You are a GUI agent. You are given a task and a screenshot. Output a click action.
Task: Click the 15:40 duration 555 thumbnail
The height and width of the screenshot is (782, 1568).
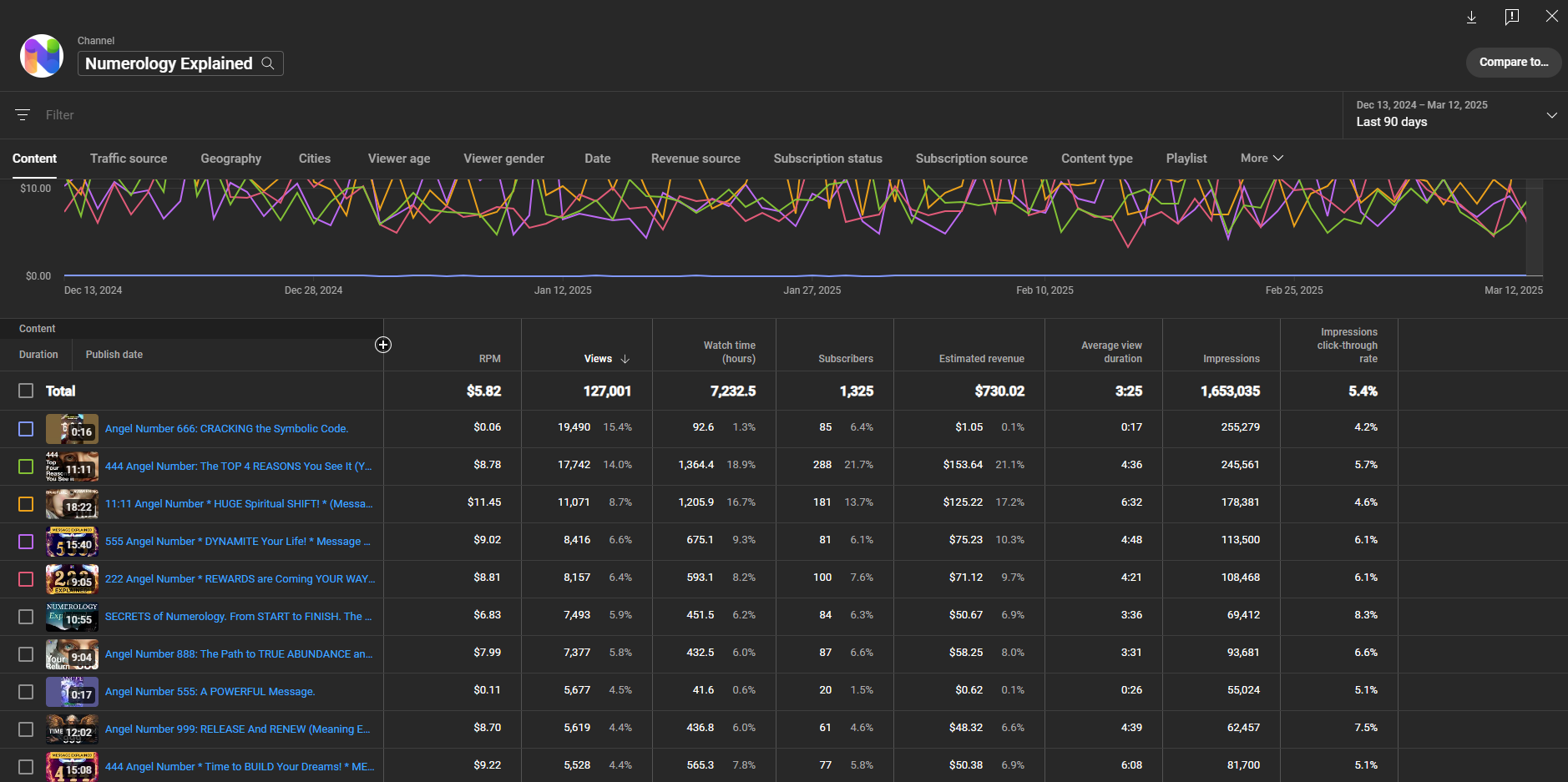click(72, 542)
